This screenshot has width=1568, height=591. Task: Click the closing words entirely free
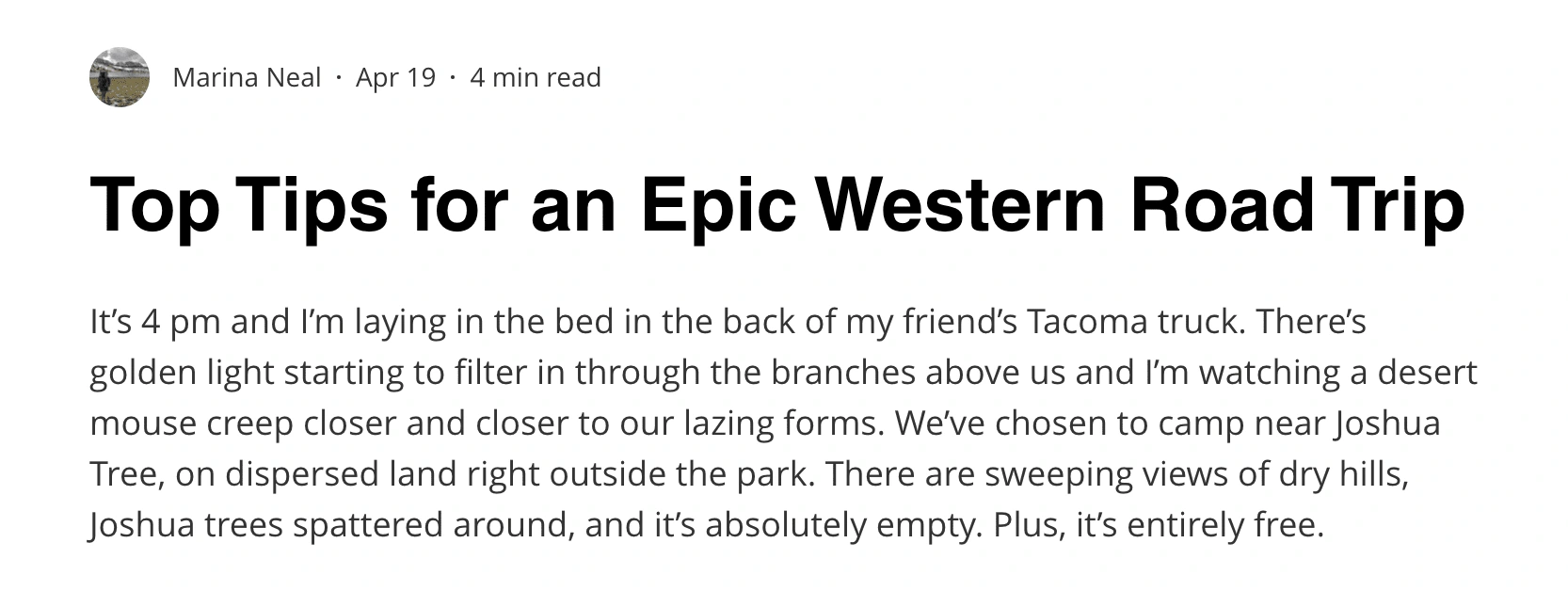(x=1225, y=525)
